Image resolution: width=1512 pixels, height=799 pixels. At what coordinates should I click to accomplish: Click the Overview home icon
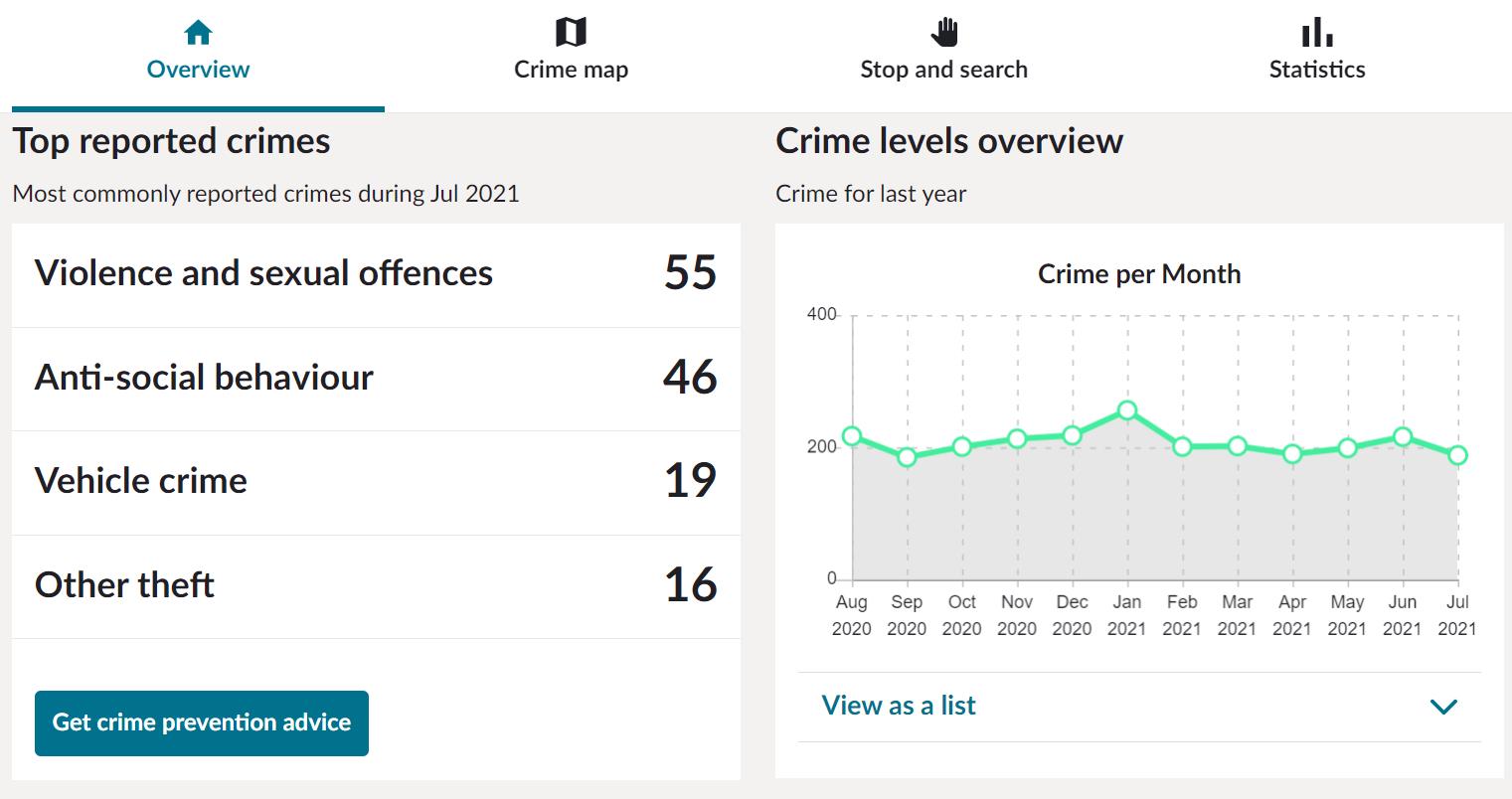pyautogui.click(x=198, y=34)
